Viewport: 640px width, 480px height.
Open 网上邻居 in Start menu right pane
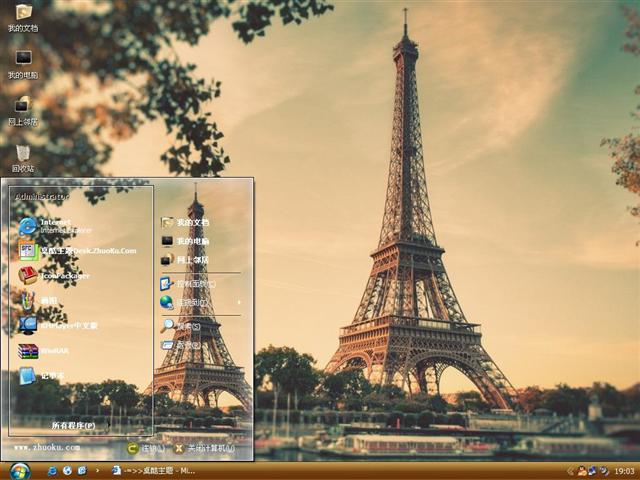(x=185, y=260)
